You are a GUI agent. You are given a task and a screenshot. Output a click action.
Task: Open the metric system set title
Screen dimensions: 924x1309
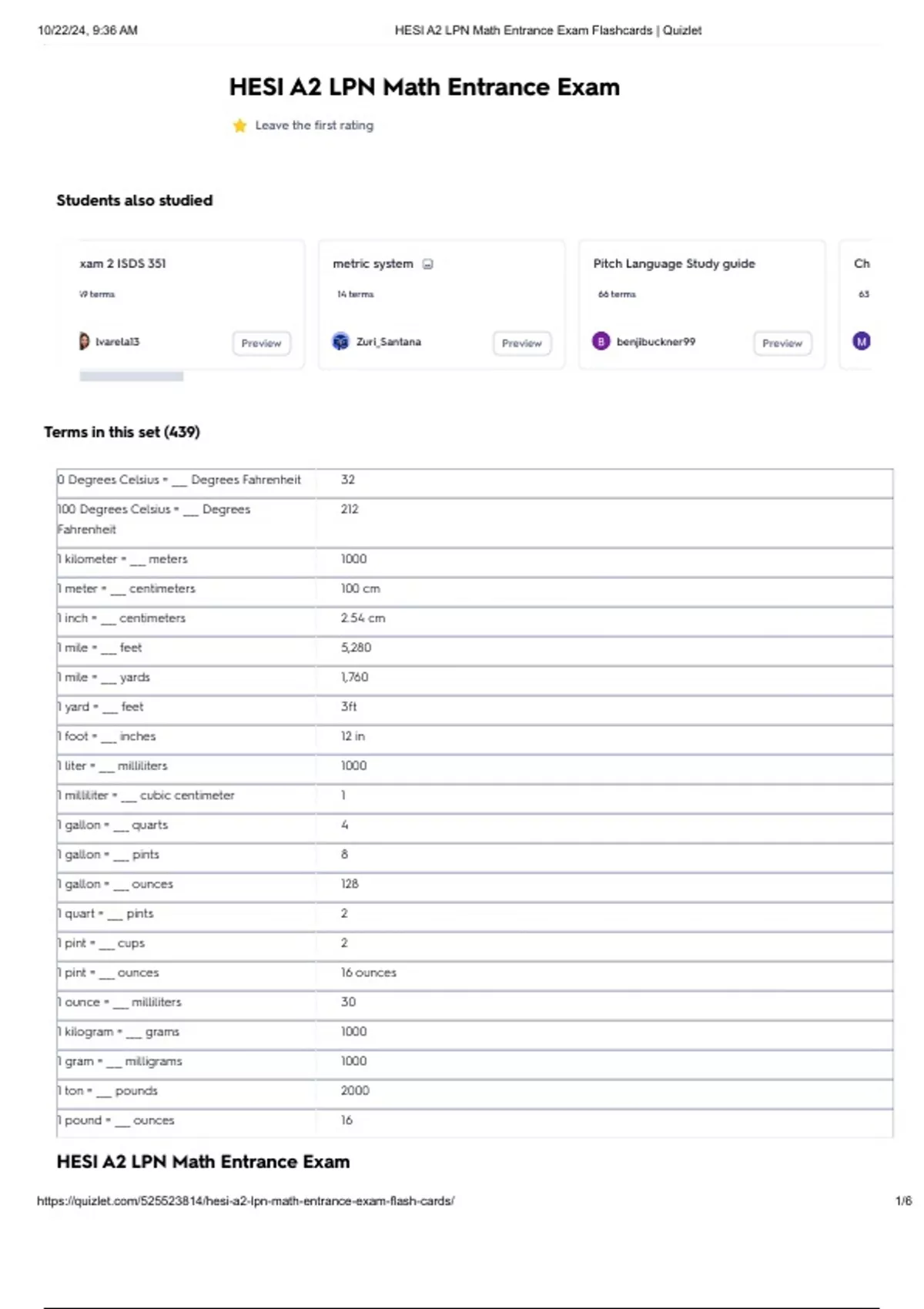373,263
